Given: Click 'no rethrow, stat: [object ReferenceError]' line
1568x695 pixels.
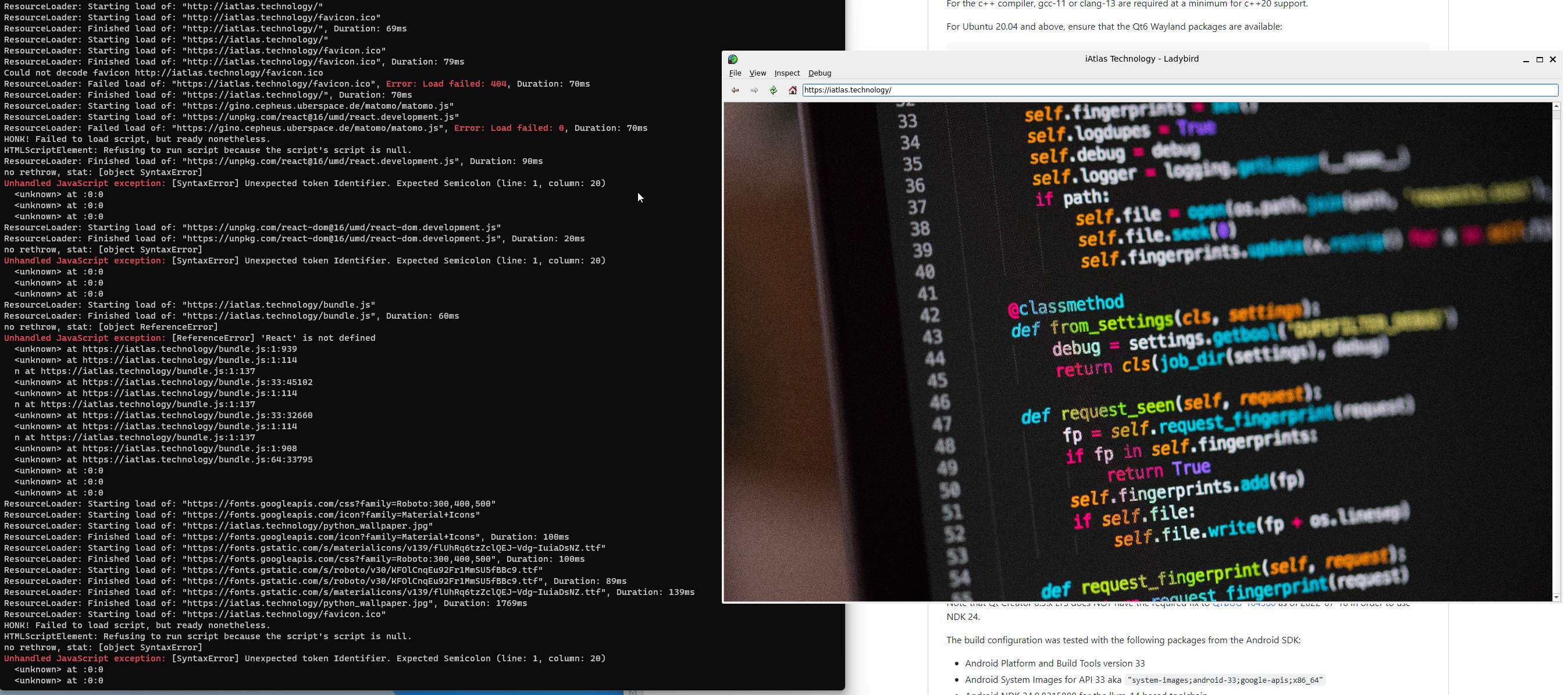Looking at the screenshot, I should tap(111, 327).
